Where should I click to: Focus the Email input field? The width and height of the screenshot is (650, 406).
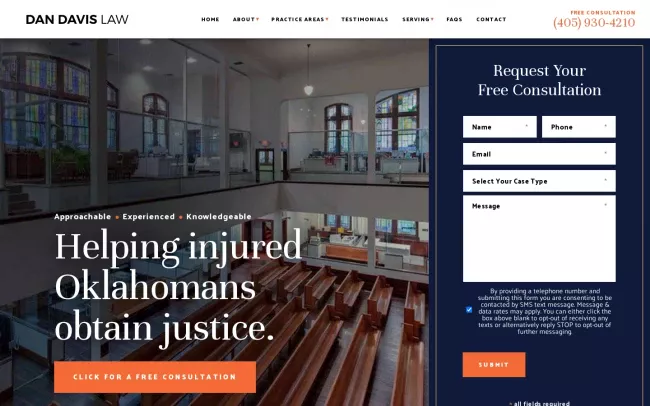pos(539,154)
